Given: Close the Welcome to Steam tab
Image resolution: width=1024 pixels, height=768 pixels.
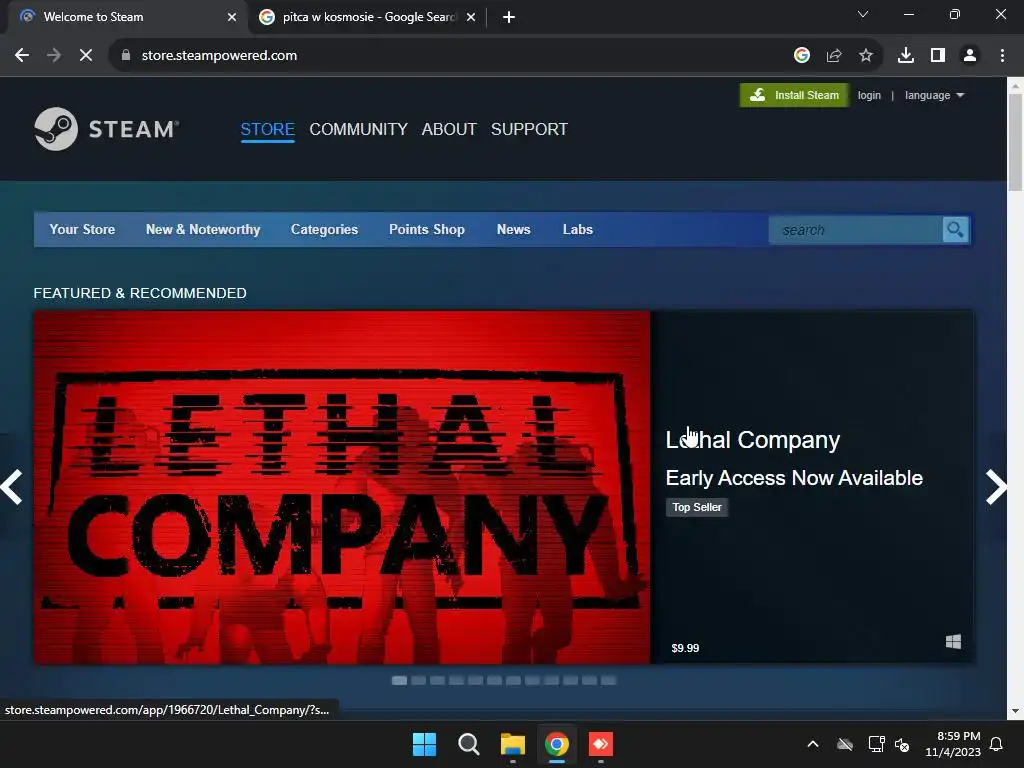Looking at the screenshot, I should (x=232, y=17).
